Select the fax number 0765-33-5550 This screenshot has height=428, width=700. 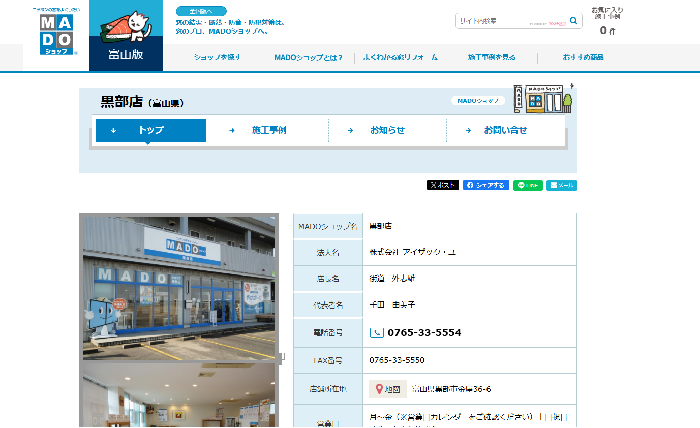397,360
